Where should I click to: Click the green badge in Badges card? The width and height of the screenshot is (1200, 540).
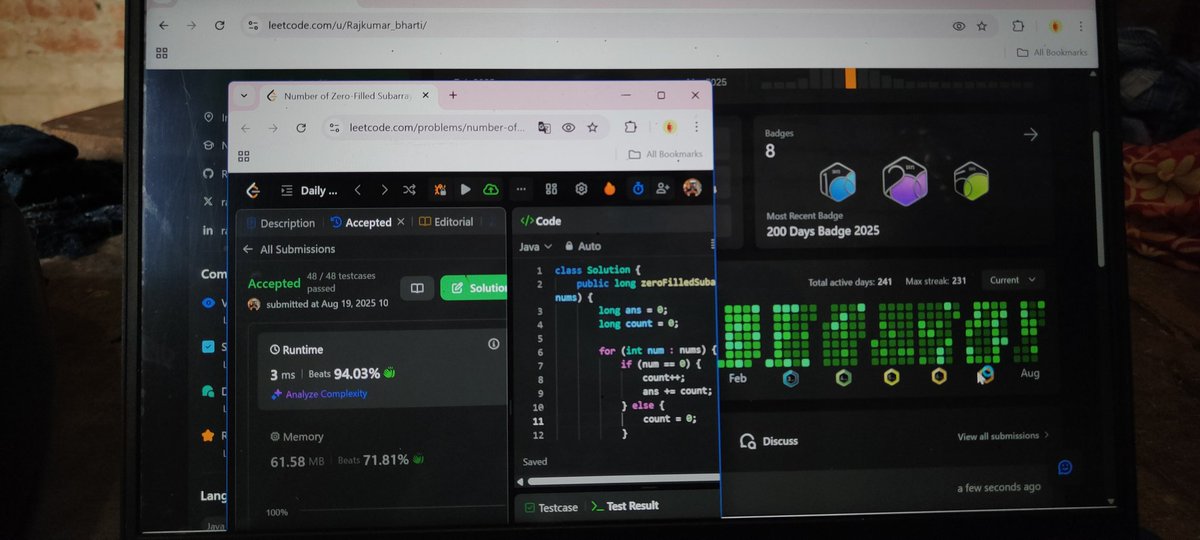pos(970,181)
